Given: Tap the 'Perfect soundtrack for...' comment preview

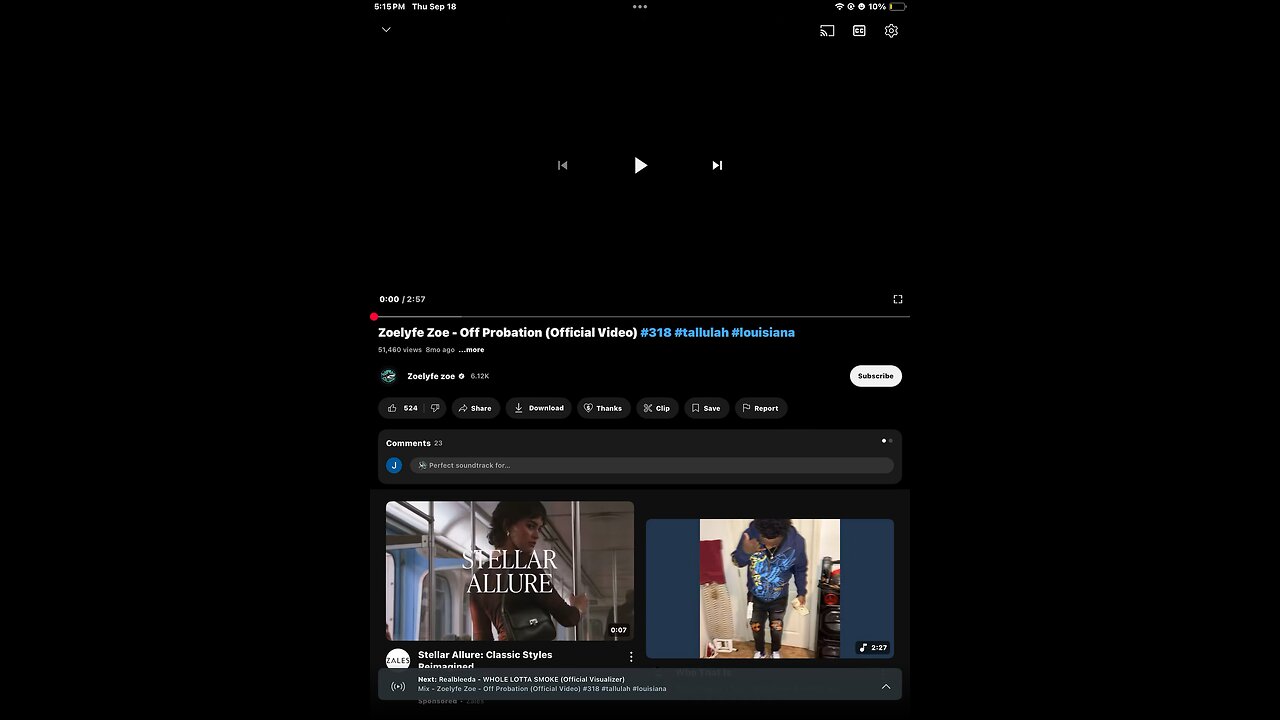Looking at the screenshot, I should pos(651,465).
